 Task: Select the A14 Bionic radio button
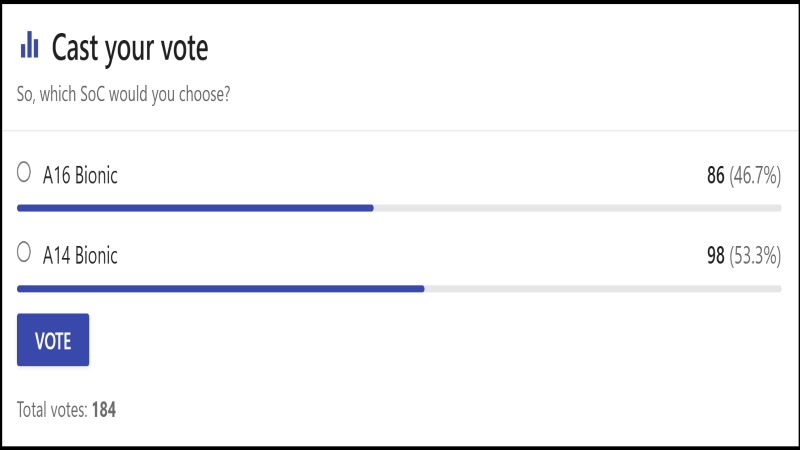pyautogui.click(x=25, y=254)
